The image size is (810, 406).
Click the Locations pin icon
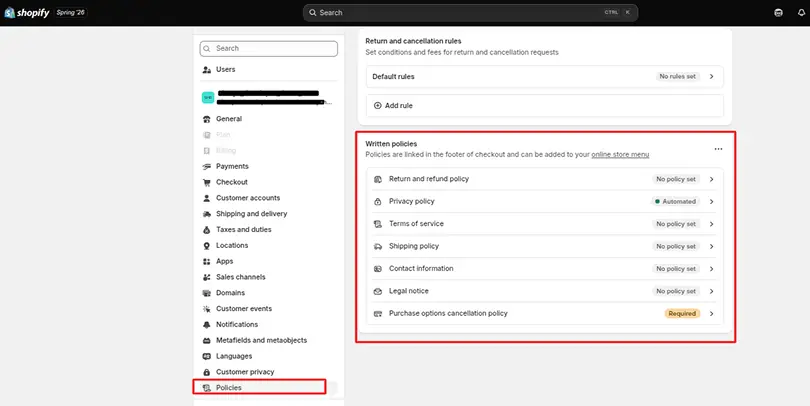click(207, 245)
